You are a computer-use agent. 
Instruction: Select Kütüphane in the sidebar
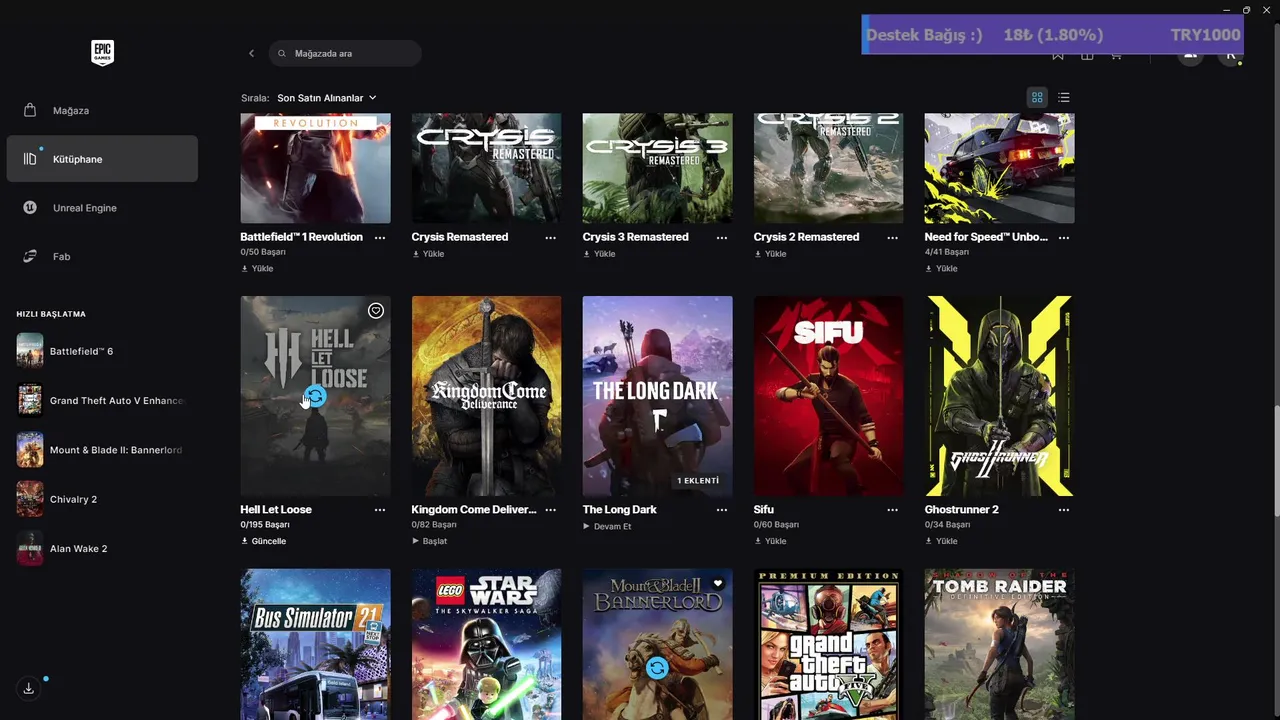point(102,159)
